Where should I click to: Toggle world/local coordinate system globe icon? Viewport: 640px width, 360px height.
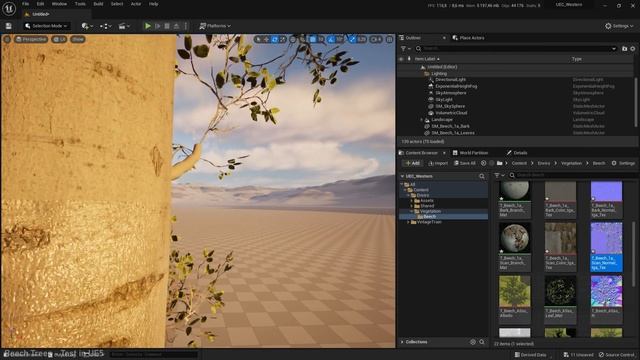293,40
